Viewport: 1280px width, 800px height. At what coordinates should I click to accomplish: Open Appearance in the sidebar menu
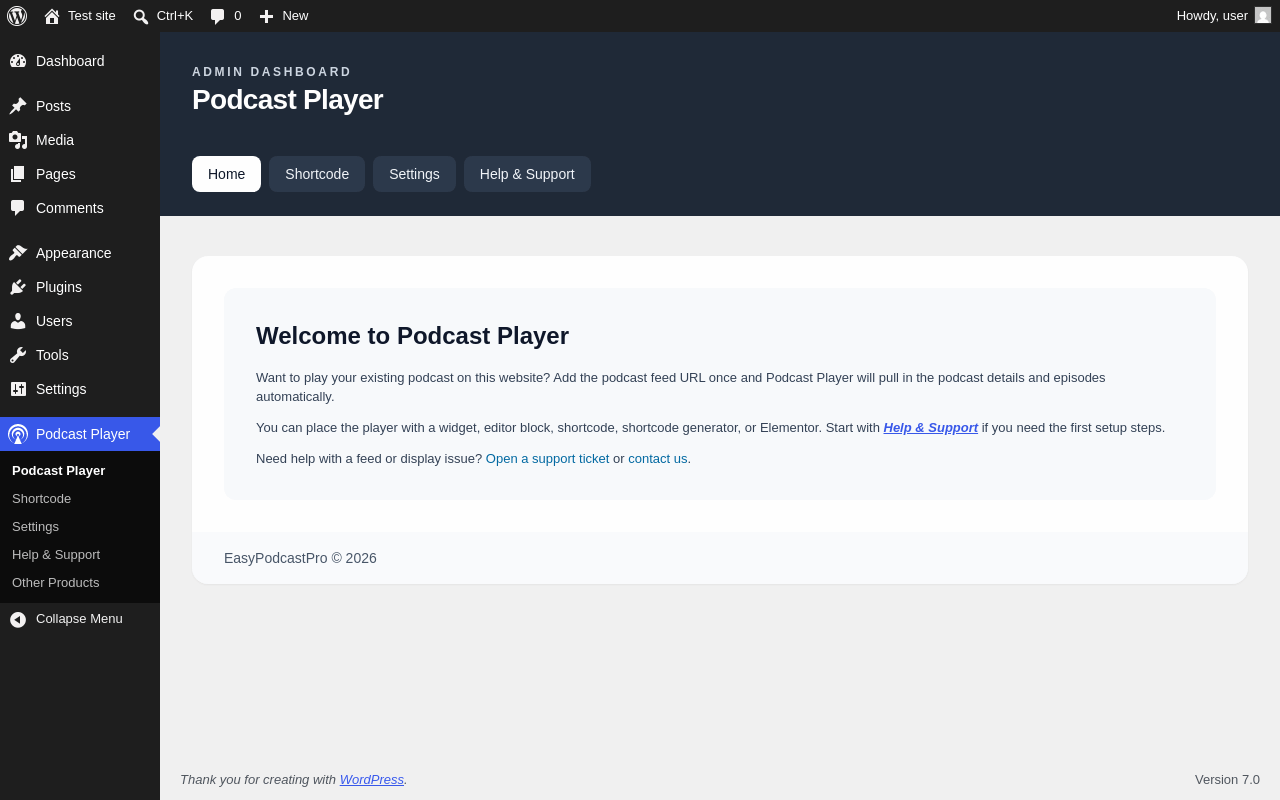coord(80,253)
